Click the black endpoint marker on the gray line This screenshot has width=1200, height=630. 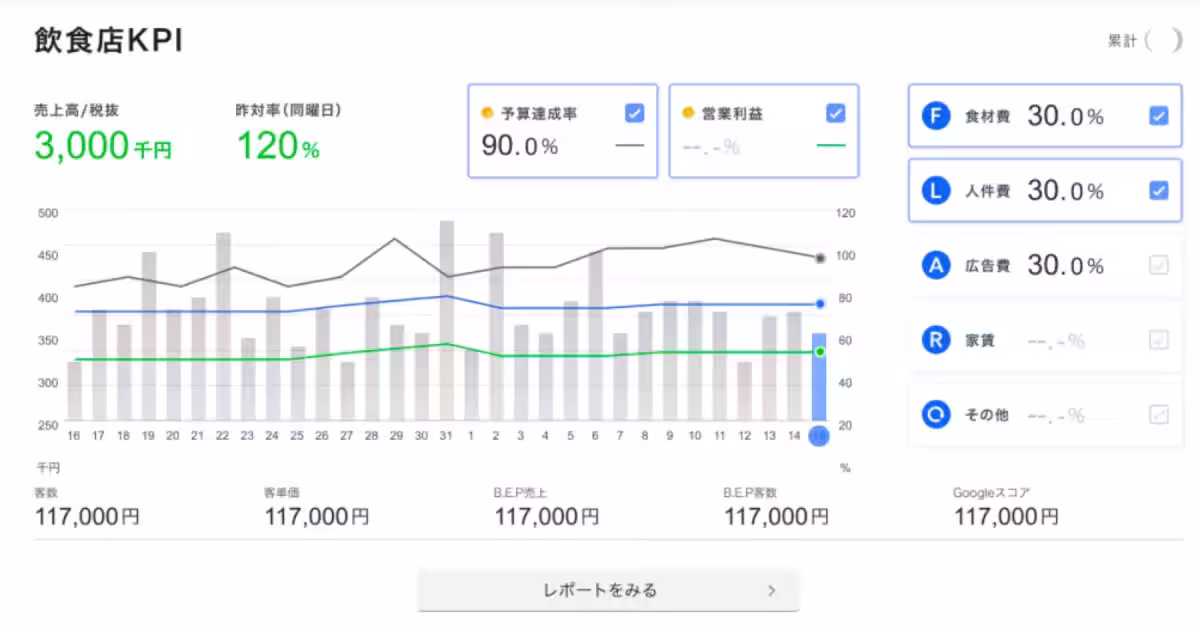819,257
